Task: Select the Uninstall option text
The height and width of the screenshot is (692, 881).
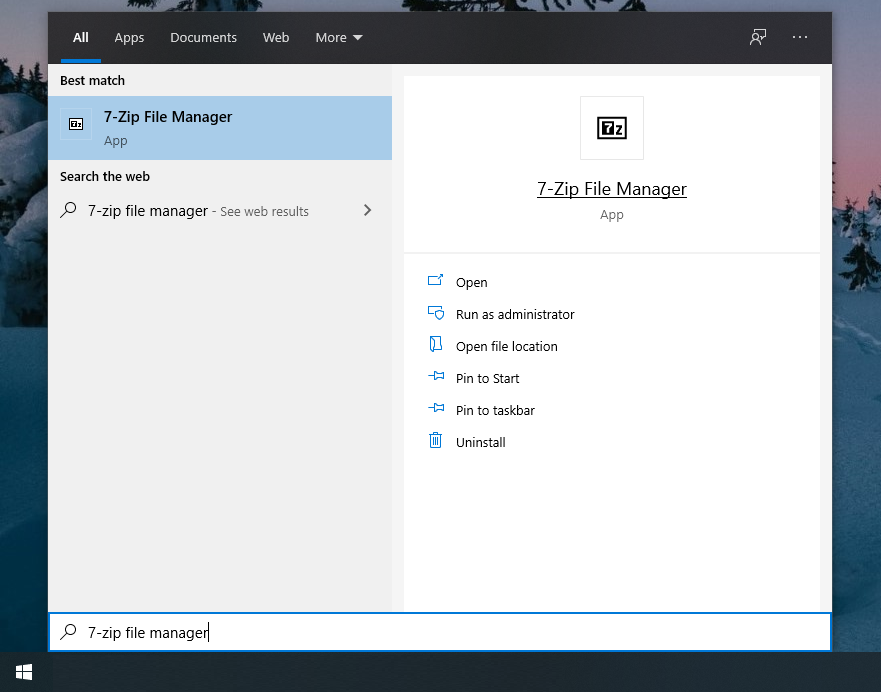Action: pyautogui.click(x=481, y=442)
